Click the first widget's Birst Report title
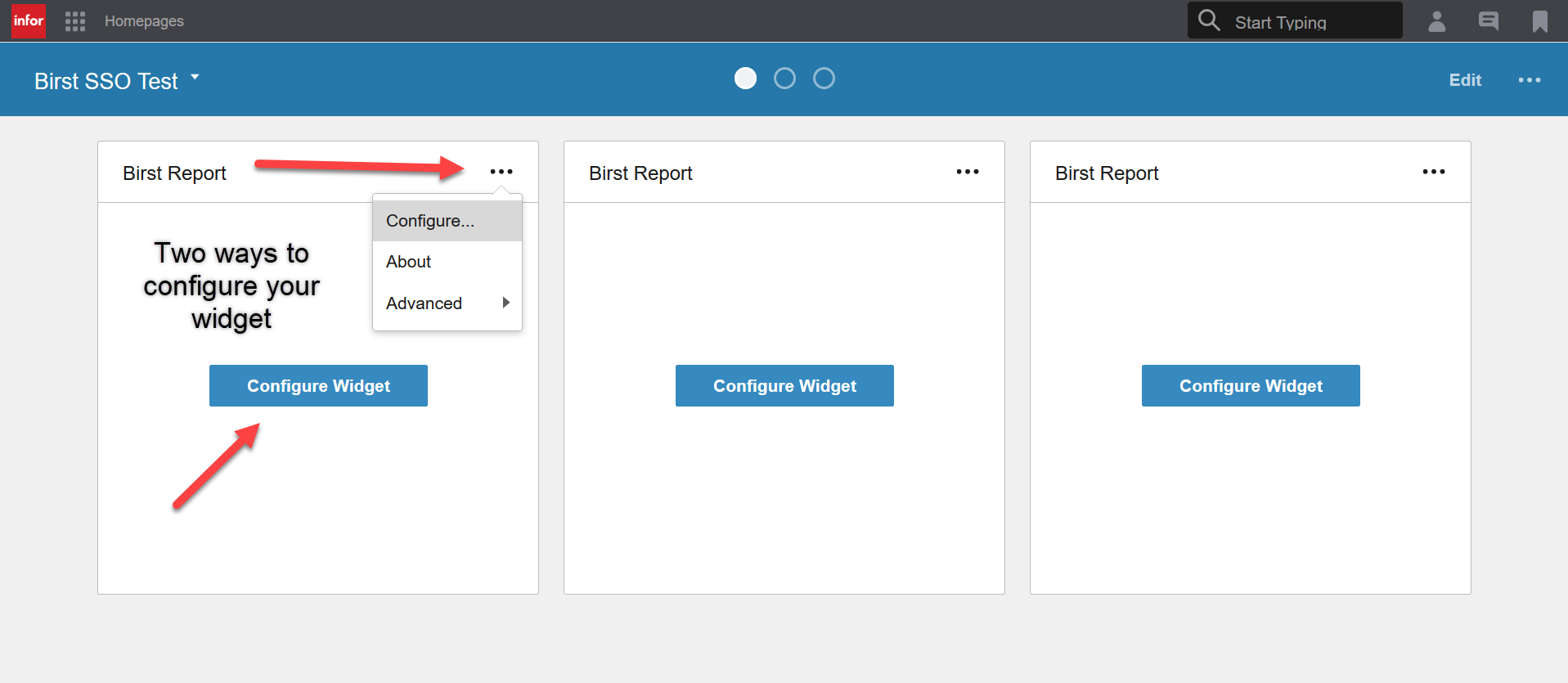Viewport: 1568px width, 683px height. coord(174,173)
